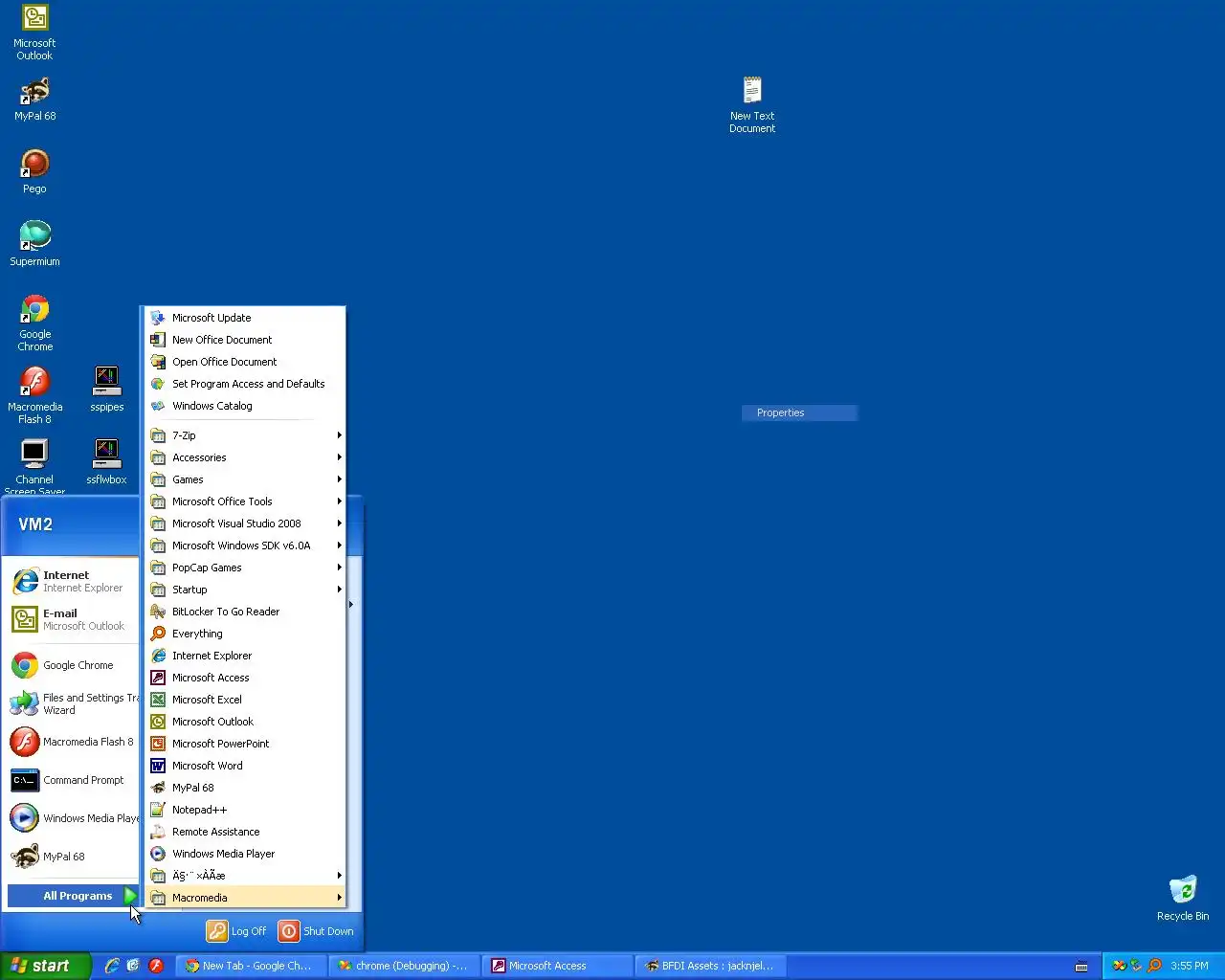The image size is (1225, 980).
Task: Click the Log Off button
Action: pos(237,931)
